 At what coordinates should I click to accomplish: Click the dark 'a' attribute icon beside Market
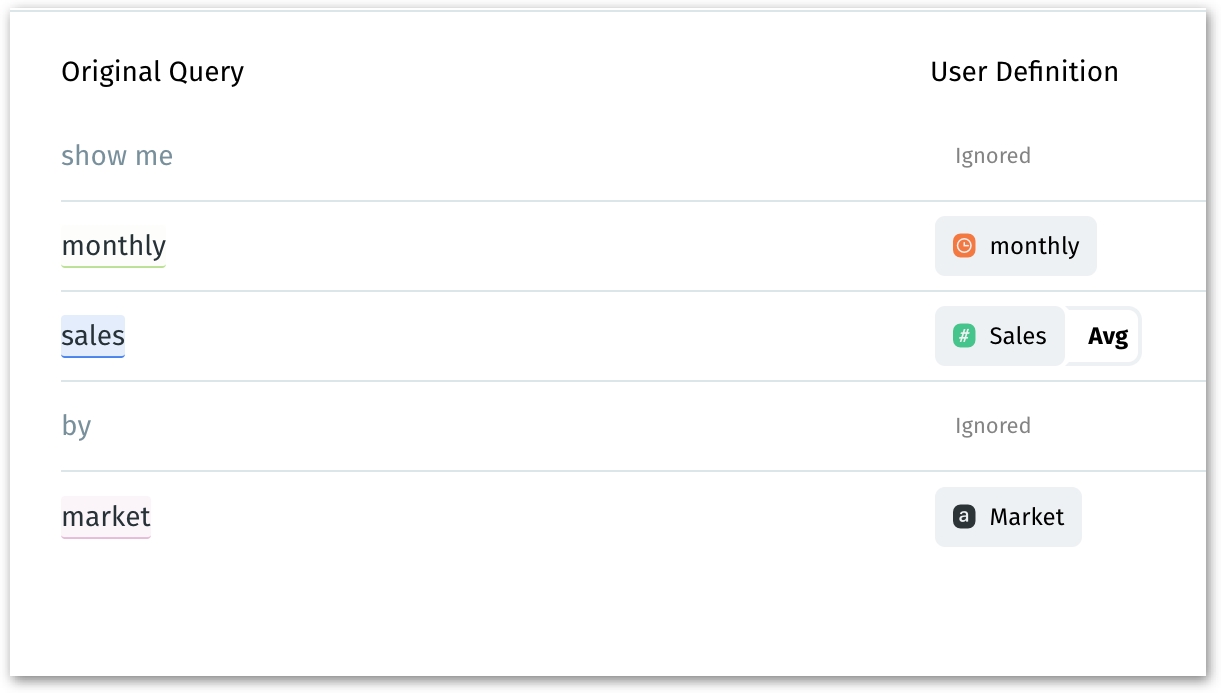coord(964,517)
